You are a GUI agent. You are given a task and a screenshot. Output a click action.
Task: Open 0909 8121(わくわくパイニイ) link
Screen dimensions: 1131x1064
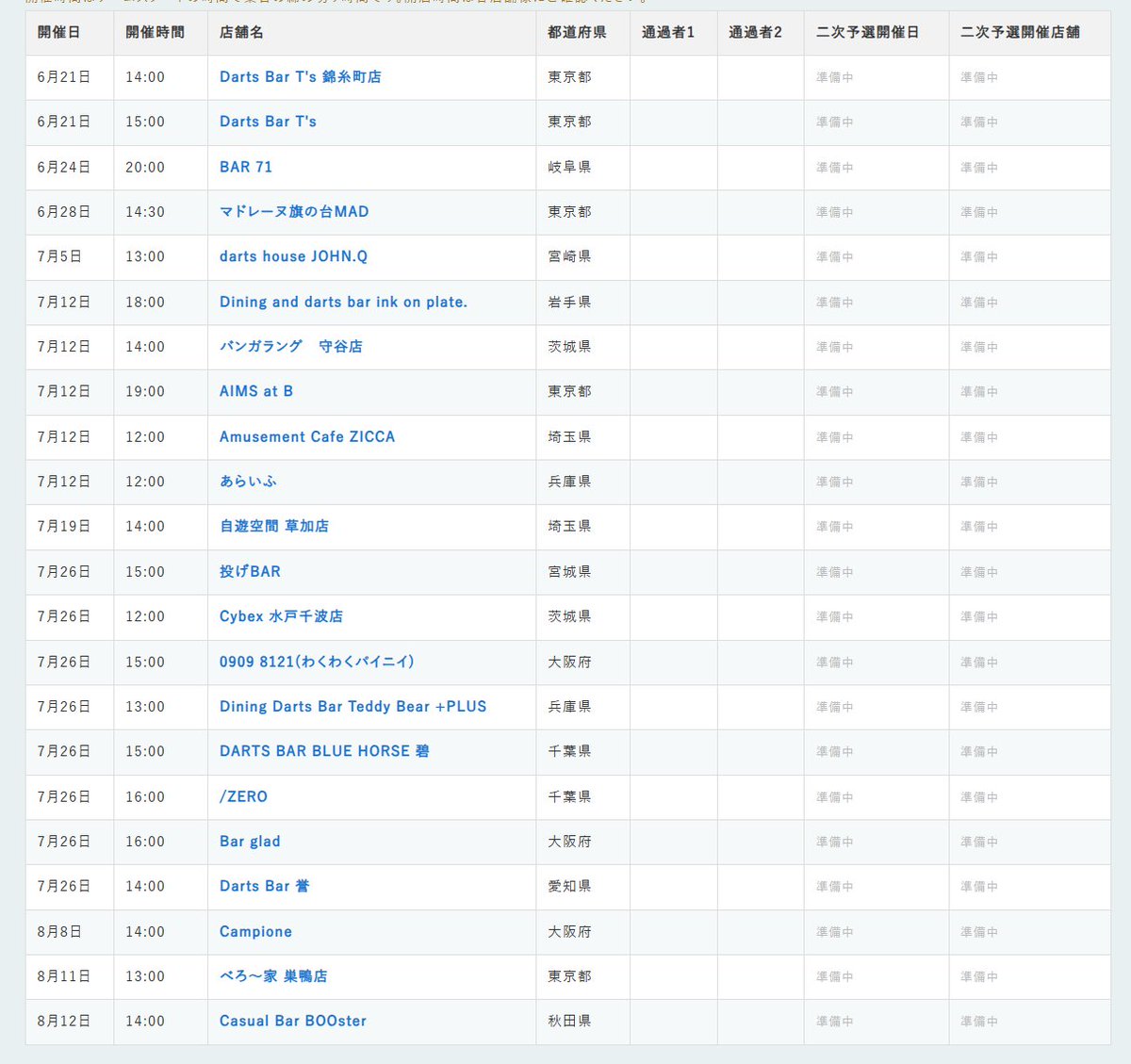coord(317,662)
